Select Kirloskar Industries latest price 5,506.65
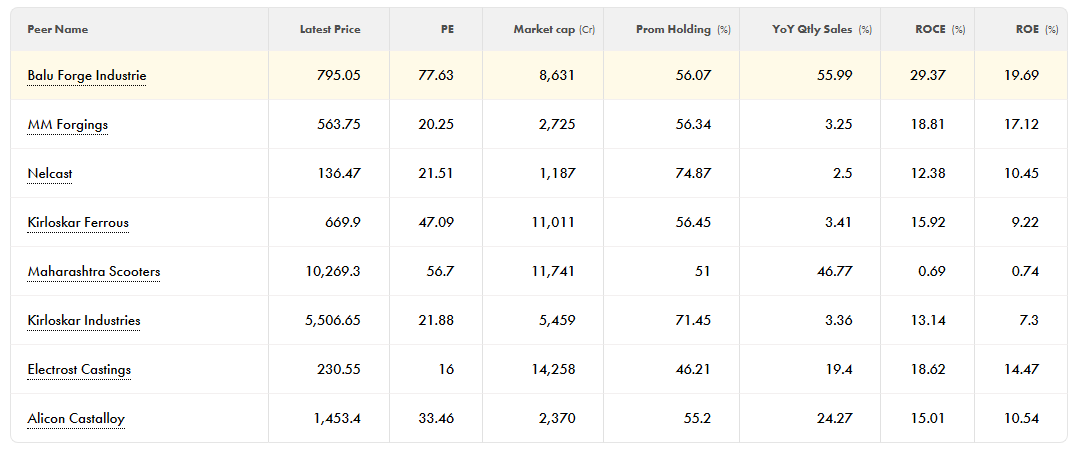The image size is (1083, 456). 333,321
